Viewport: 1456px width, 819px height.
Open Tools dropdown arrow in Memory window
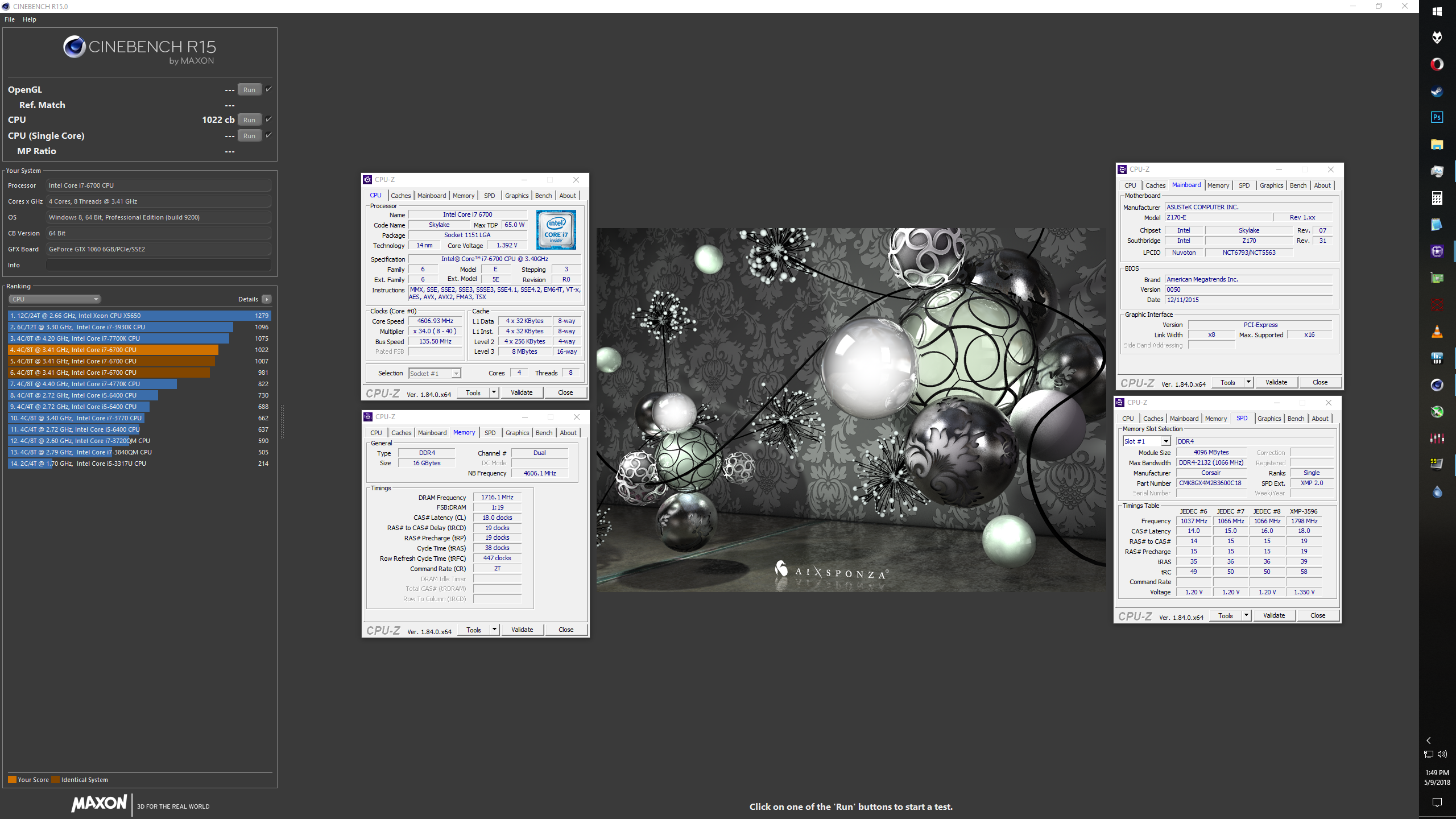tap(494, 630)
